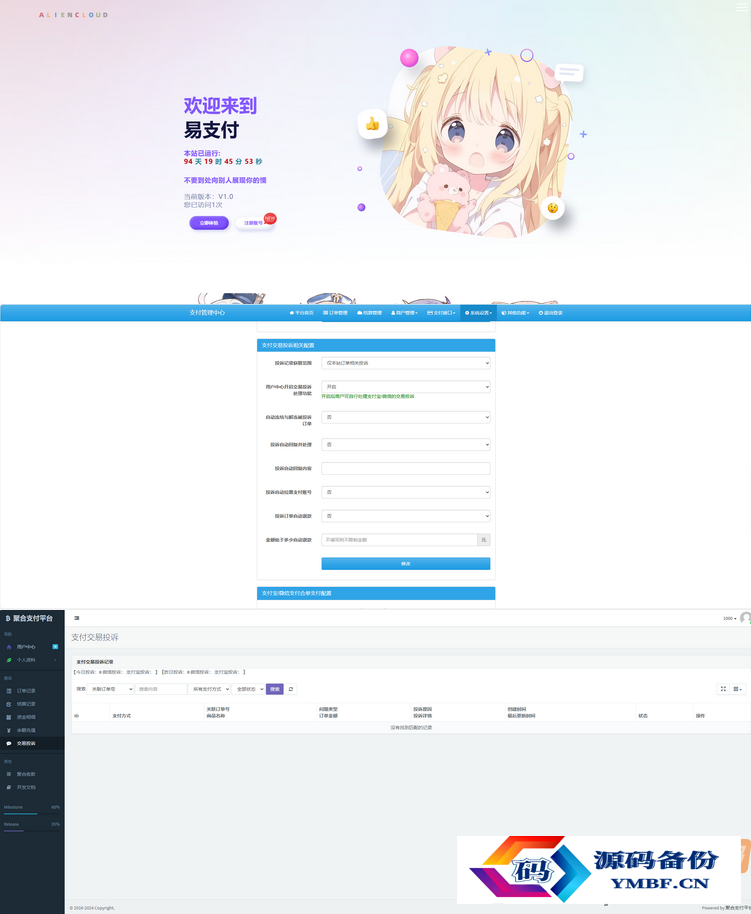
Task: Focus the 投诉自动回复内容 text field
Action: coord(406,468)
